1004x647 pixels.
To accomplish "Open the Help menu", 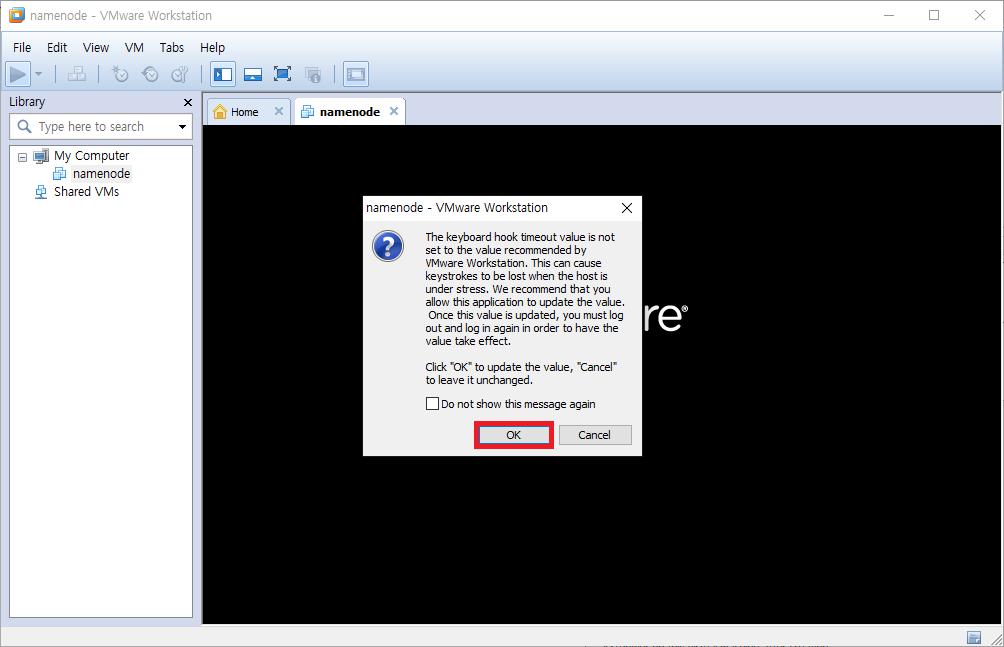I will click(x=213, y=47).
